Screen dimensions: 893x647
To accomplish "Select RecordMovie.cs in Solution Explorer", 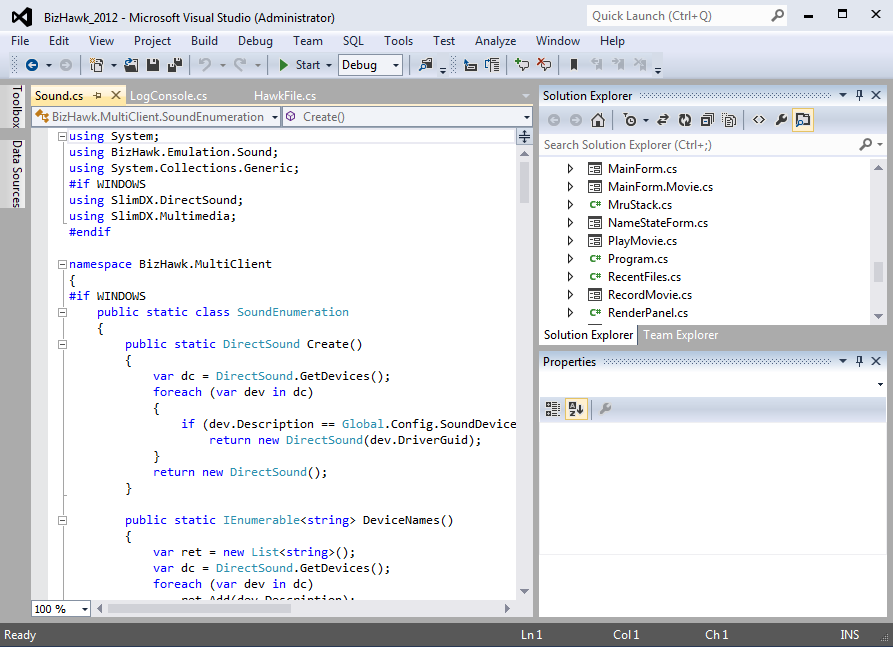I will (650, 294).
